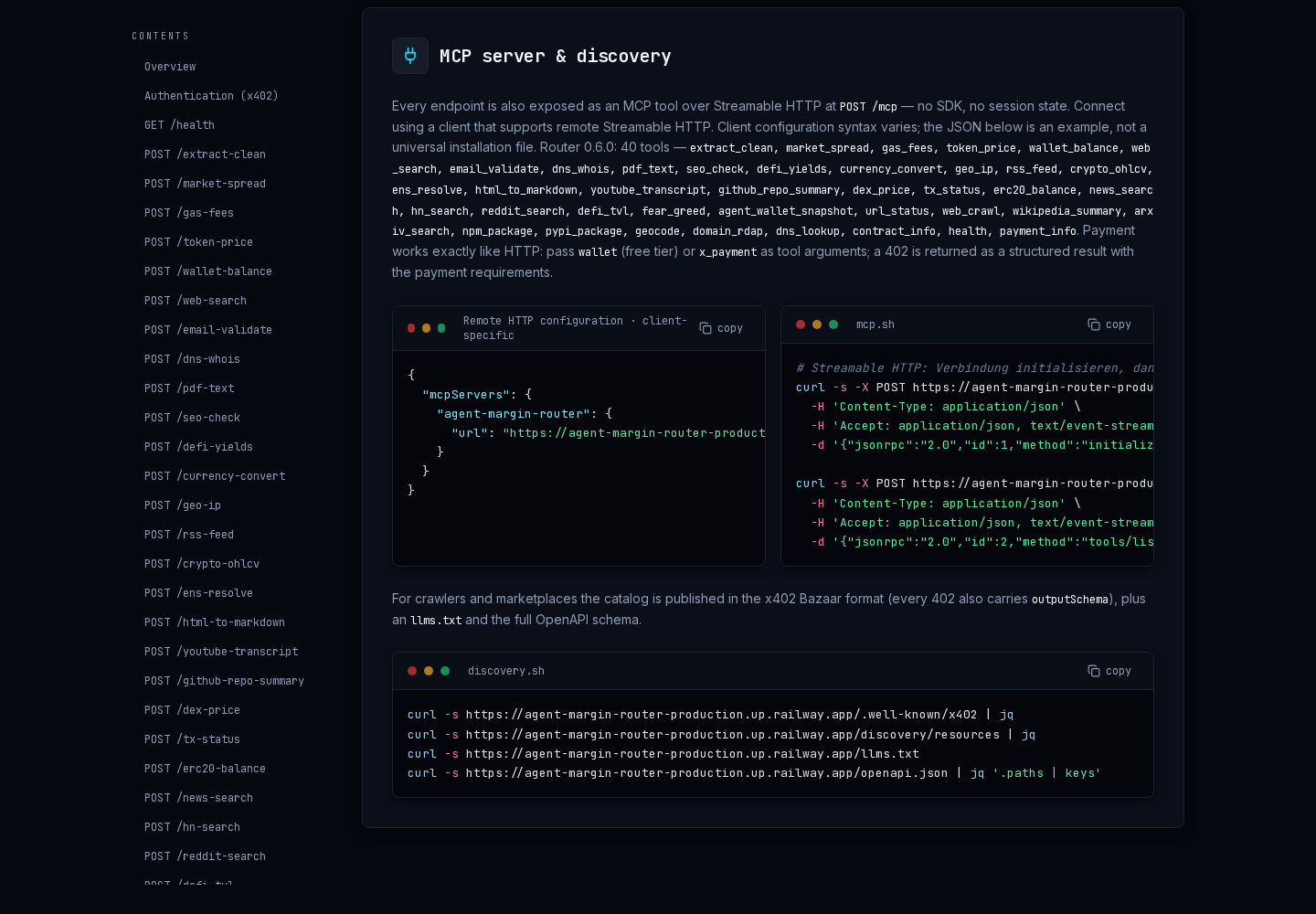Image resolution: width=1316 pixels, height=914 pixels.
Task: Open POST /dex-price section
Action: click(192, 710)
